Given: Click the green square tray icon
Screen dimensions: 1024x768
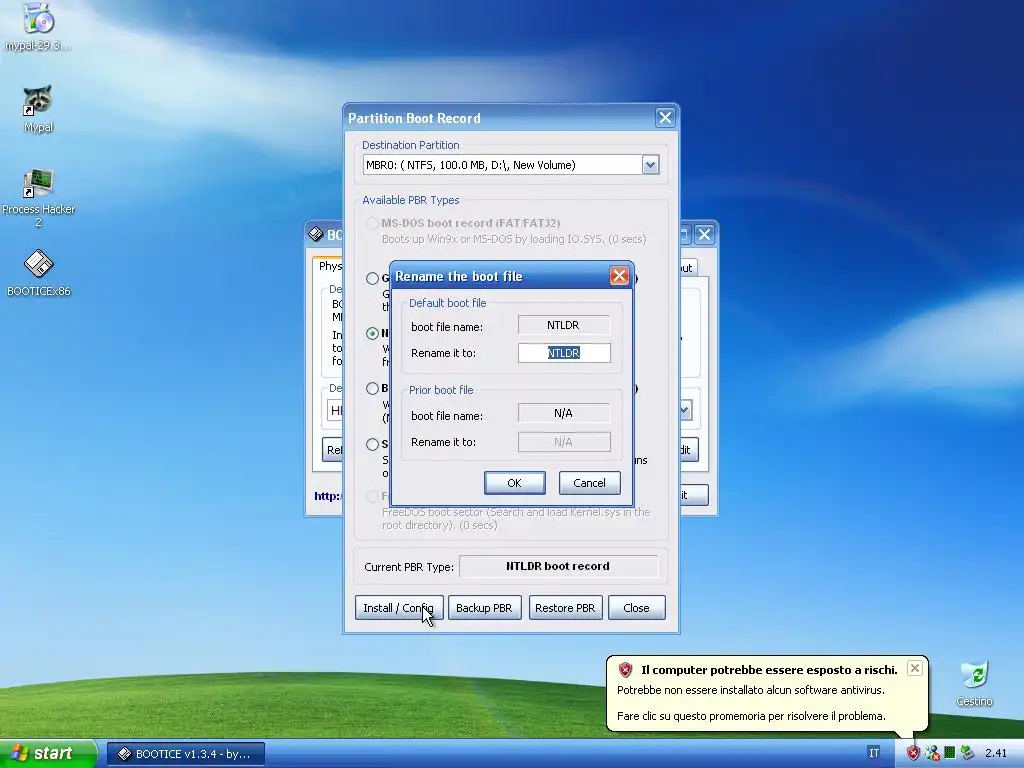Looking at the screenshot, I should point(950,753).
